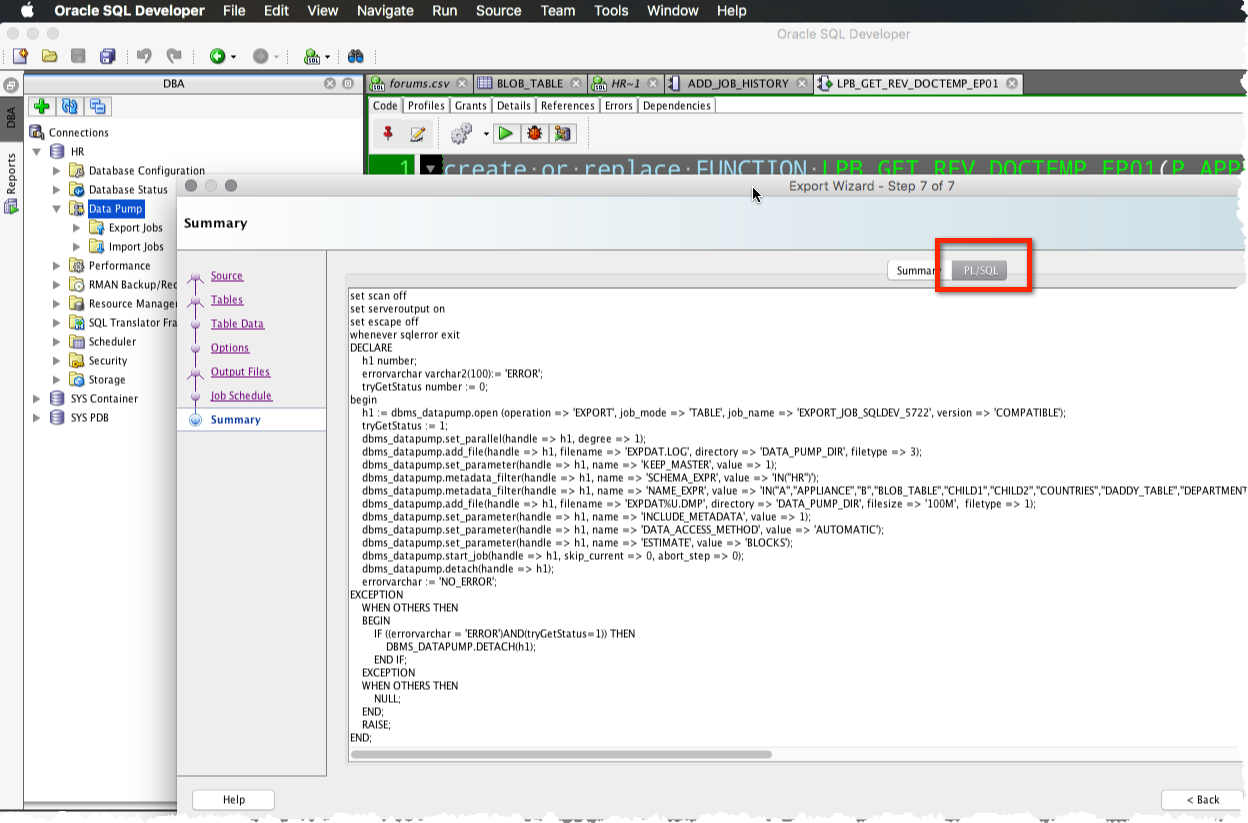Collapse the HR connection node

[x=37, y=152]
